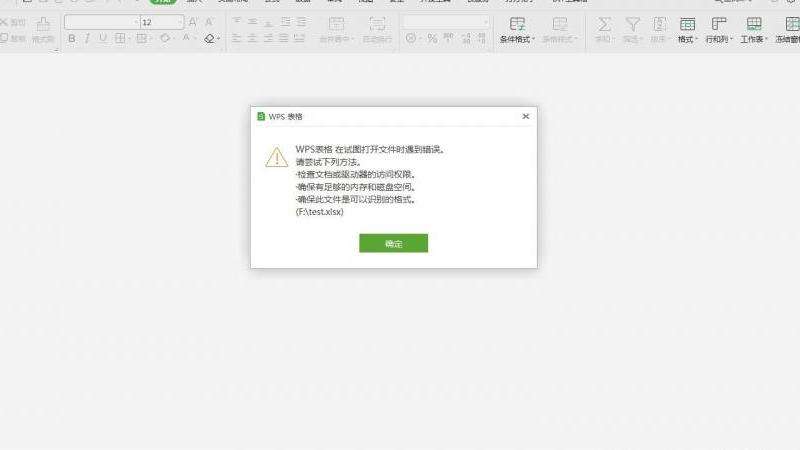800x450 pixels.
Task: Apply thousands separator style
Action: click(x=448, y=38)
